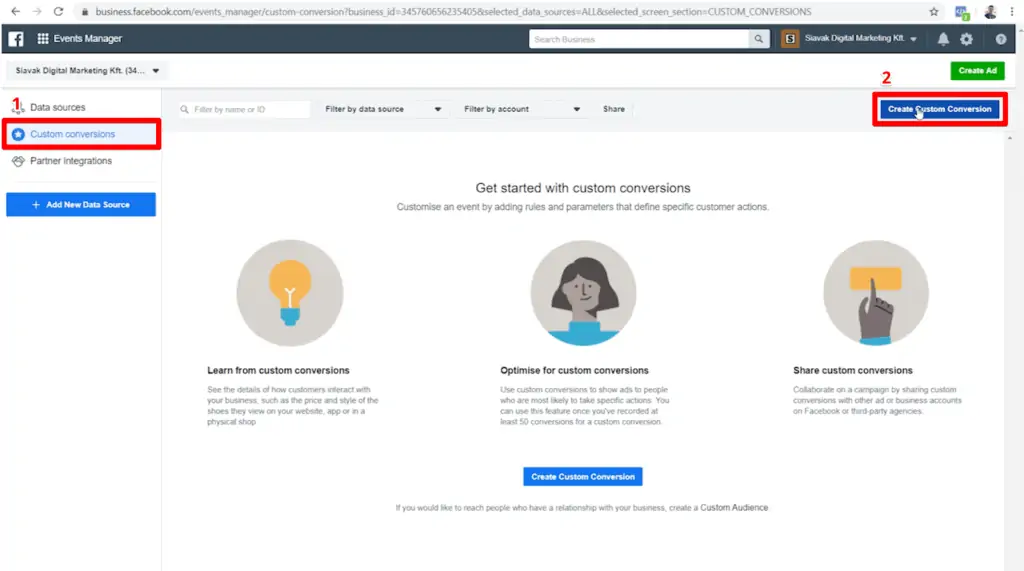Reload the page in browser

pyautogui.click(x=58, y=12)
